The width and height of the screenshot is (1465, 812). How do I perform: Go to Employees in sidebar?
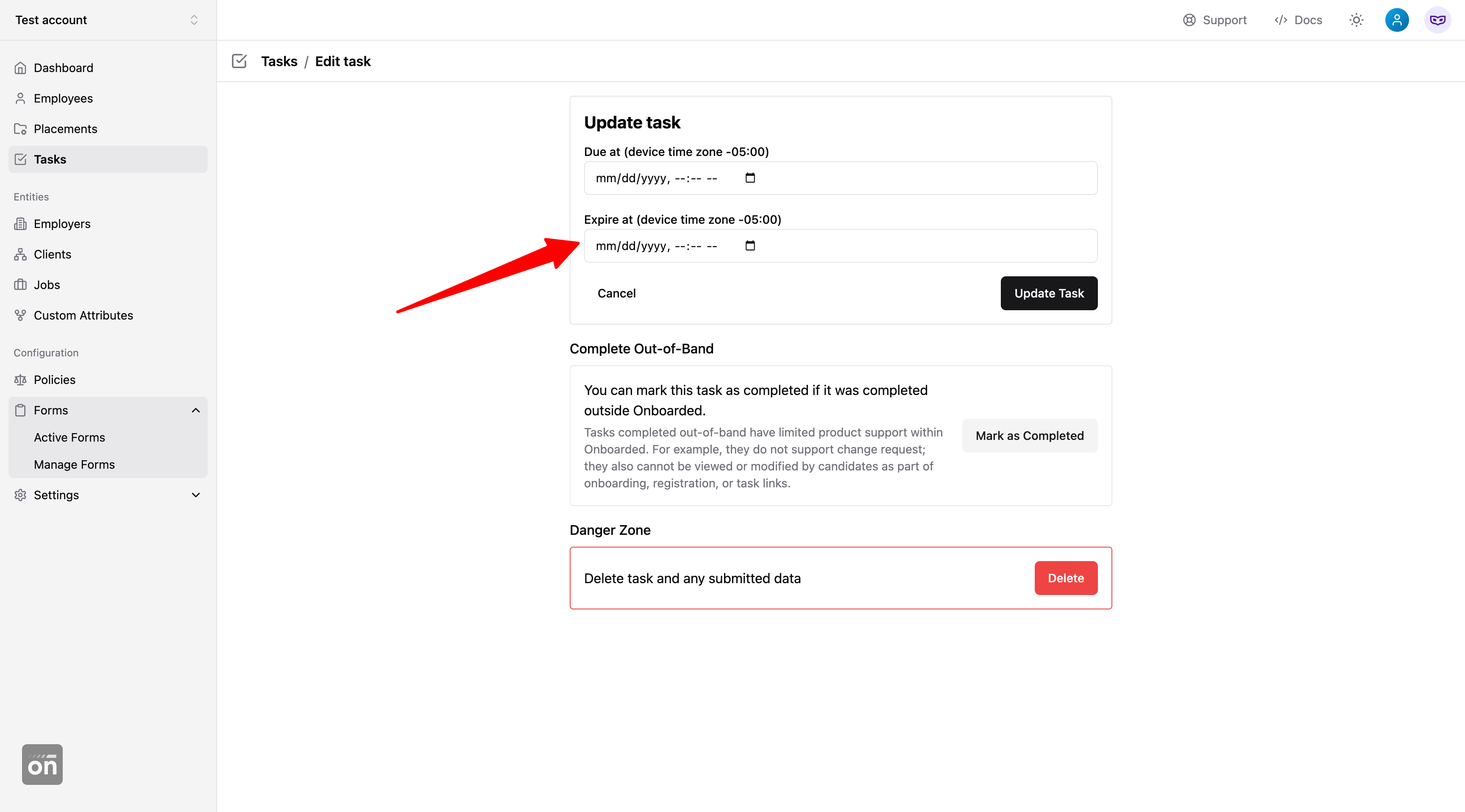(x=63, y=98)
